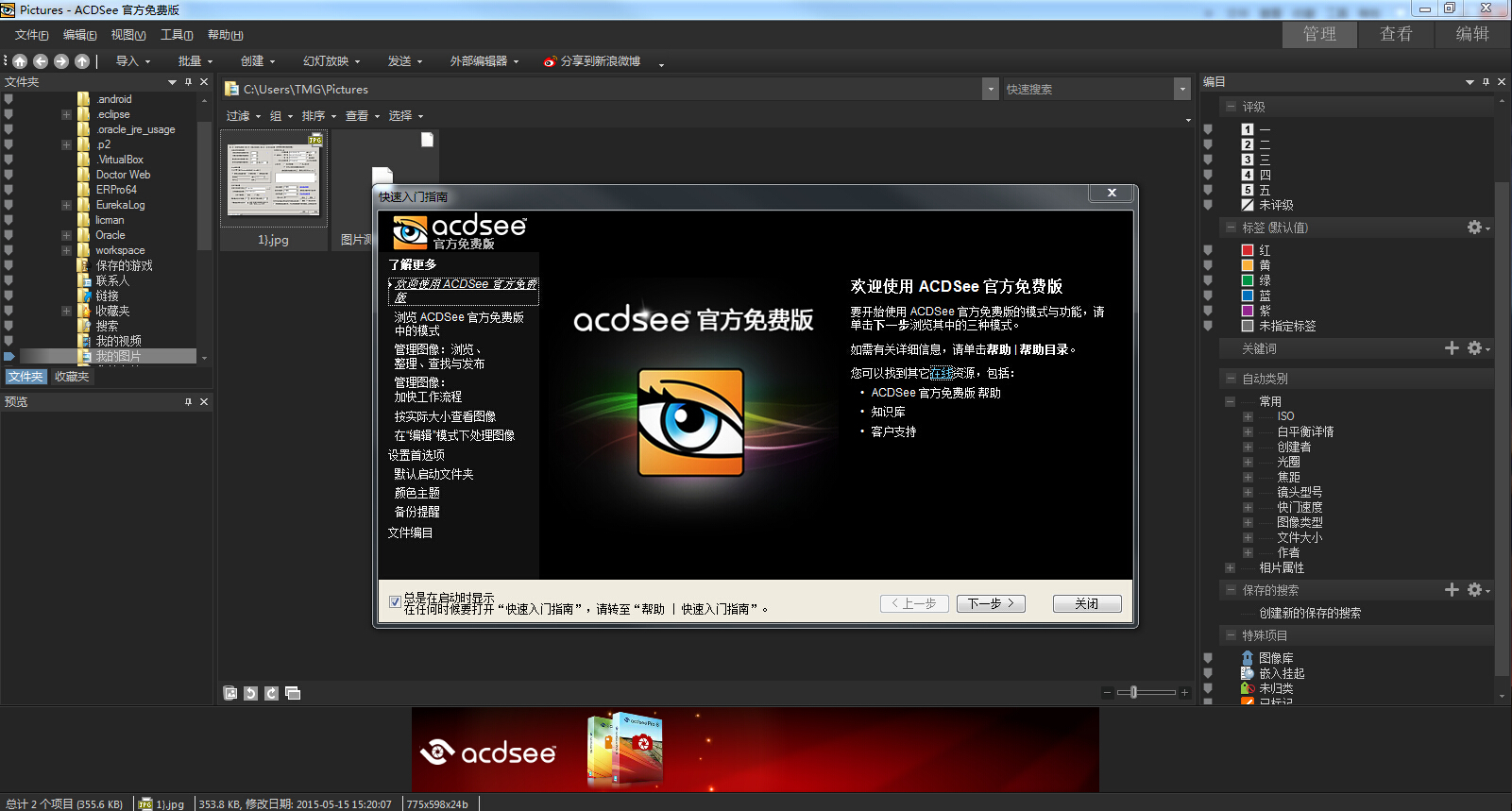Image resolution: width=1512 pixels, height=811 pixels.
Task: Pin the 编目 panel
Action: [x=1486, y=82]
